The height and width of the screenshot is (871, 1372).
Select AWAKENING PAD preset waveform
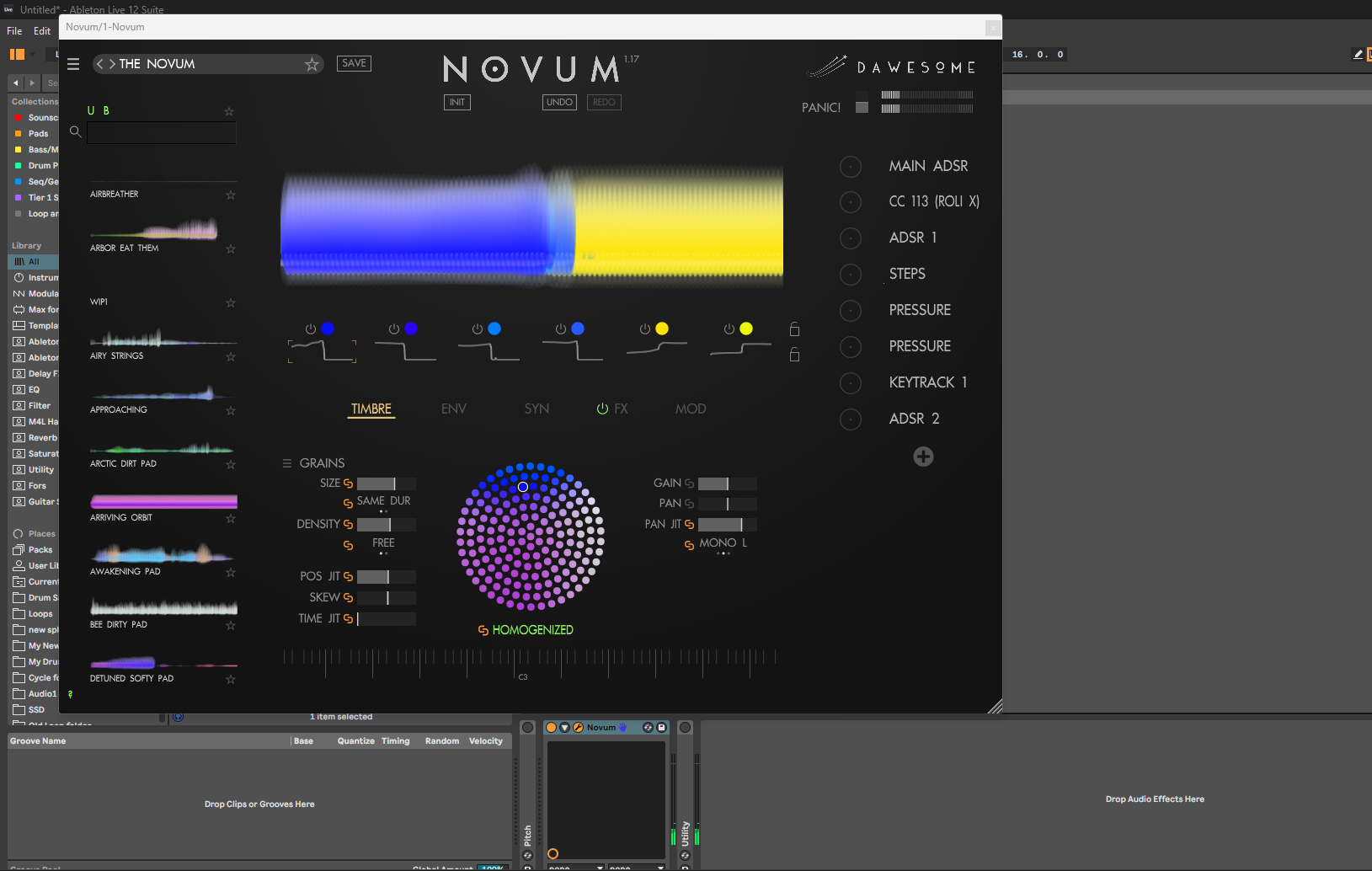pyautogui.click(x=163, y=554)
